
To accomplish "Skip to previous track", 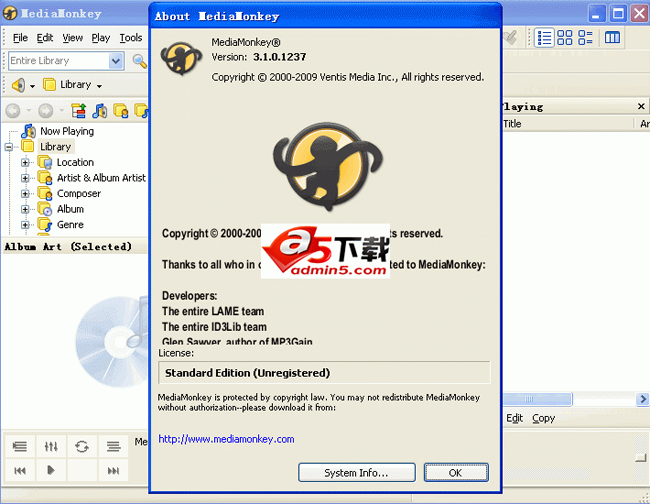I will [19, 470].
